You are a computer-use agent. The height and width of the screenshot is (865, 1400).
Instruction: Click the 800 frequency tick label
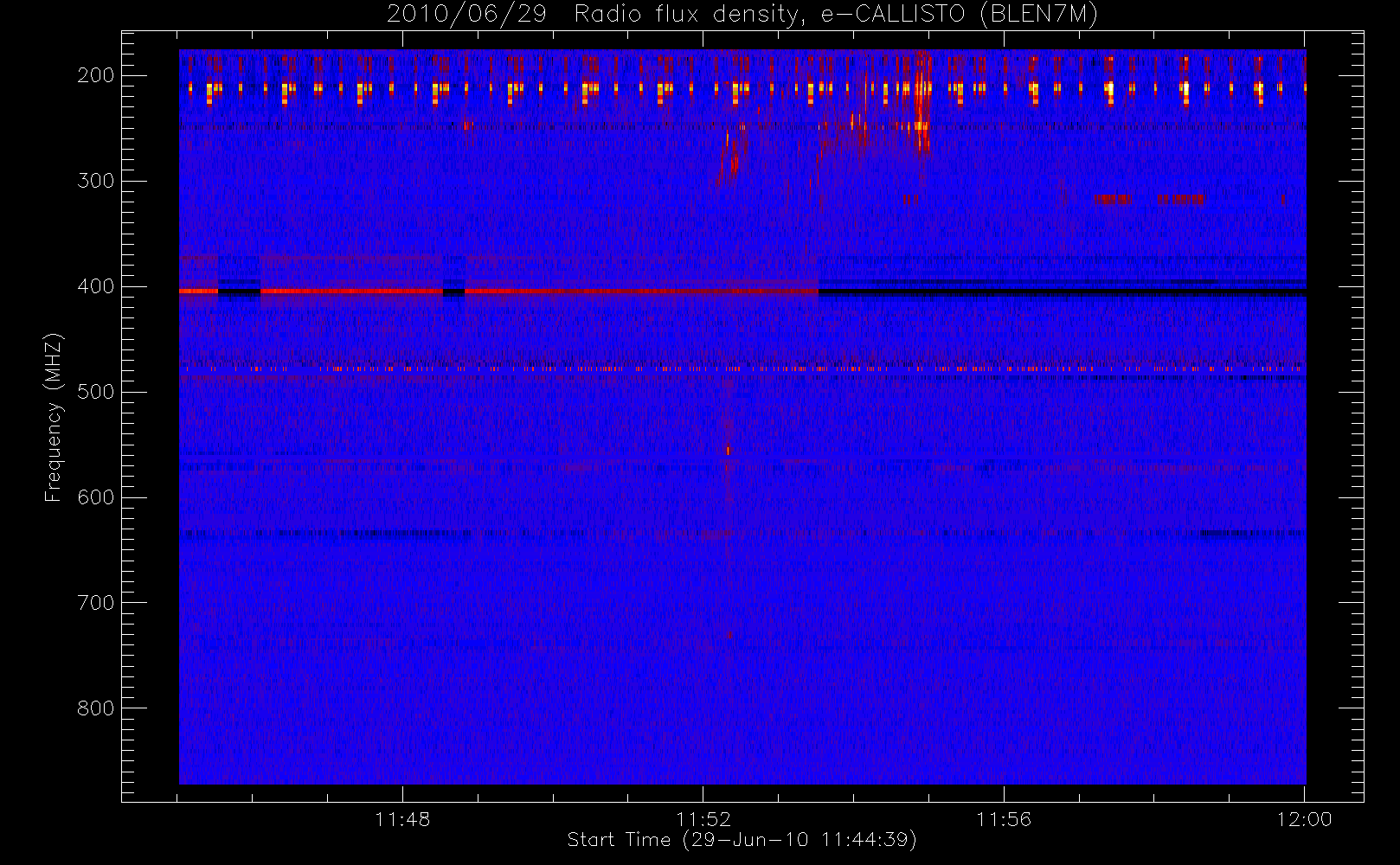tap(96, 708)
